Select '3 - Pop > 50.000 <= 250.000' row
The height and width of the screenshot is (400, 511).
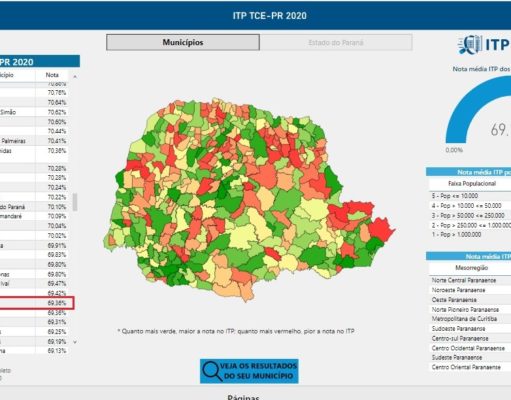point(470,215)
